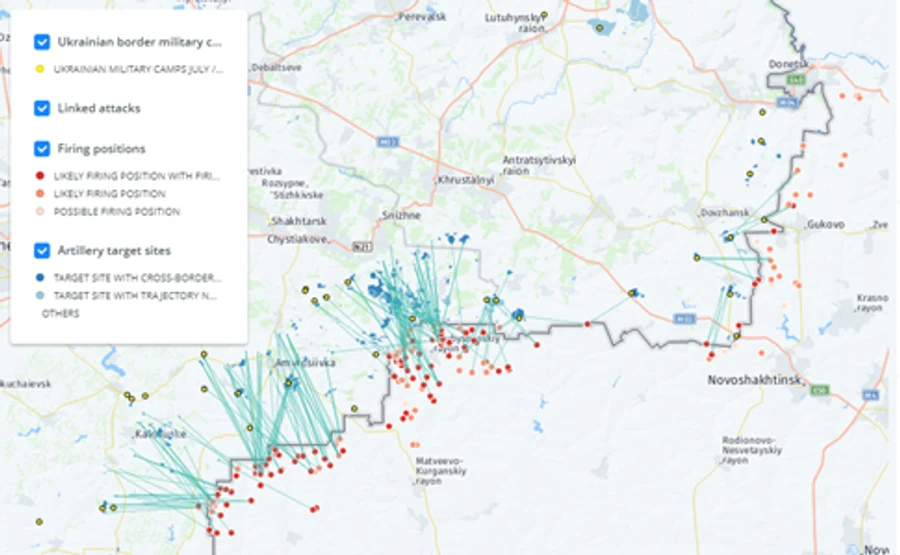This screenshot has width=900, height=555.
Task: Click the Novoshakhtinsk city label
Action: 755,380
